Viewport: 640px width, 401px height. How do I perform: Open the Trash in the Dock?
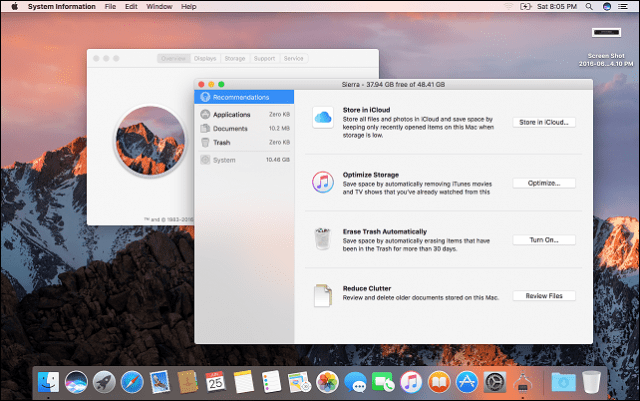[x=591, y=382]
